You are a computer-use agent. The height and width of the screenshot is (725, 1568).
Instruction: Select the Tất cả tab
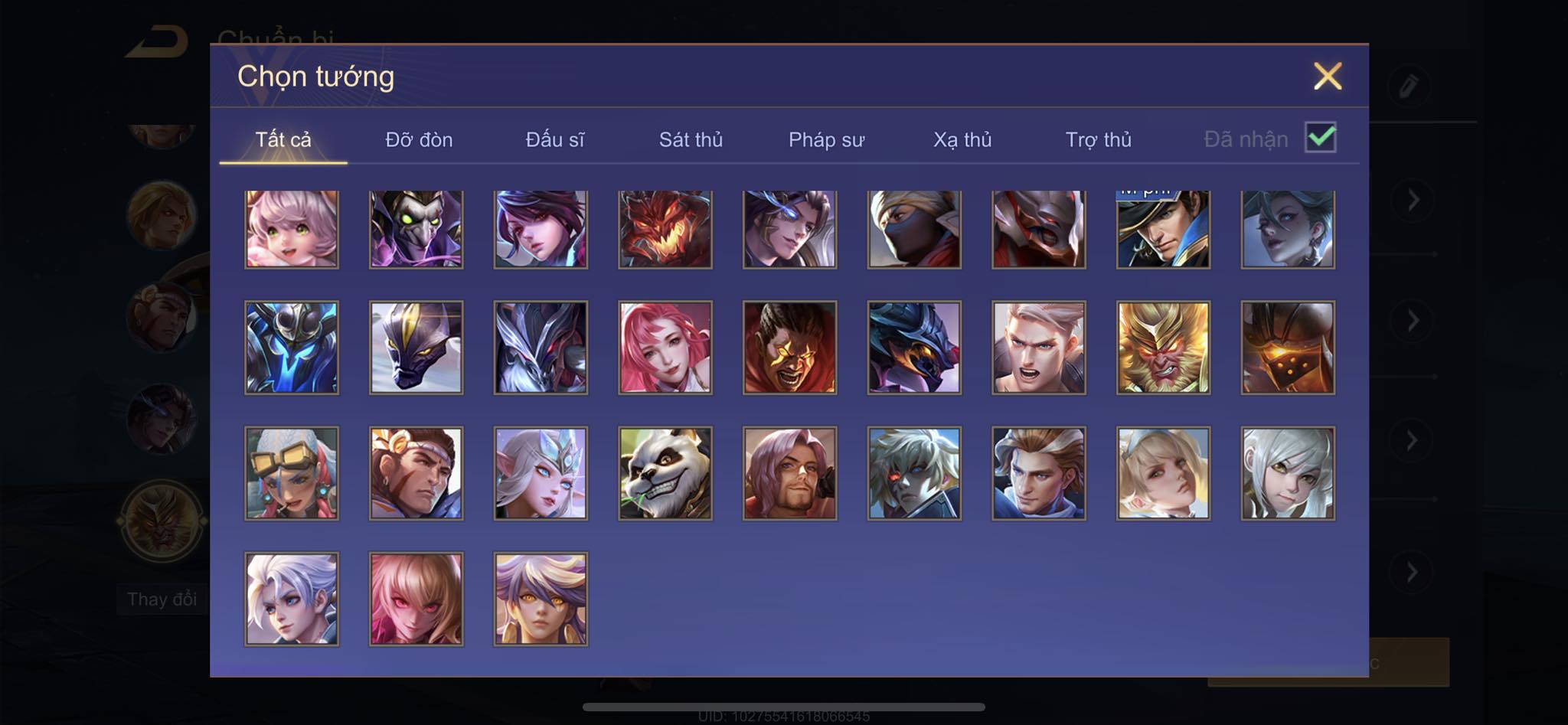[283, 140]
